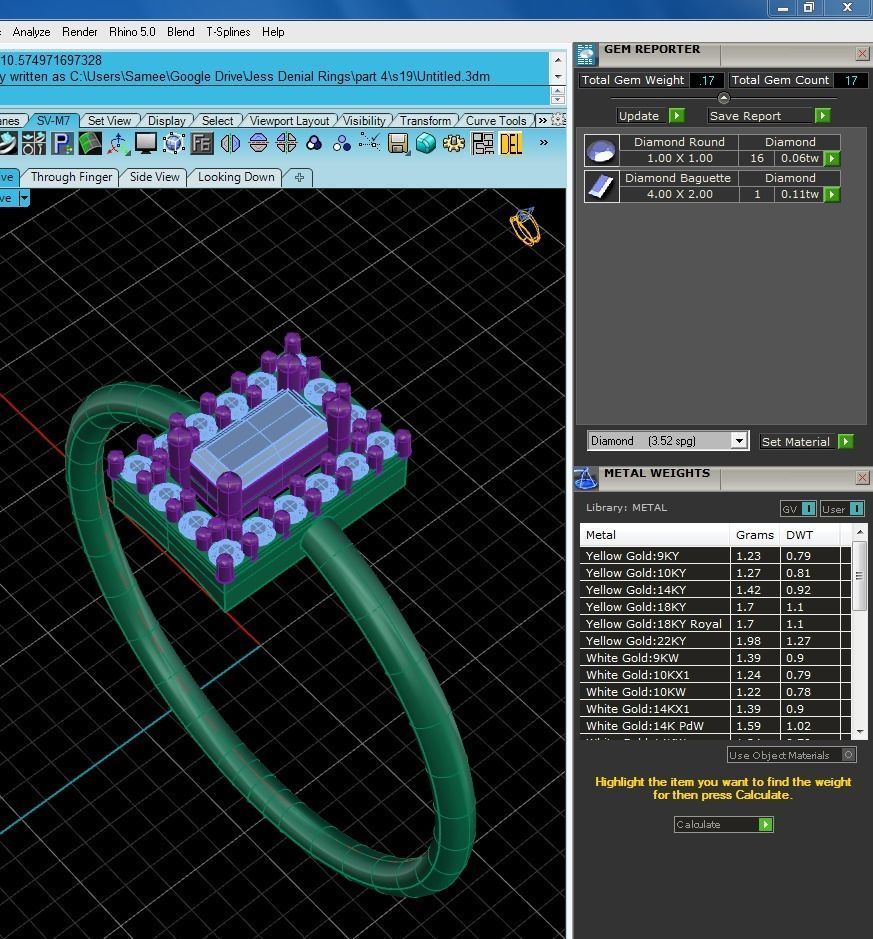Screen dimensions: 873x939
Task: Click green arrow on Diamond Round row
Action: [x=832, y=158]
